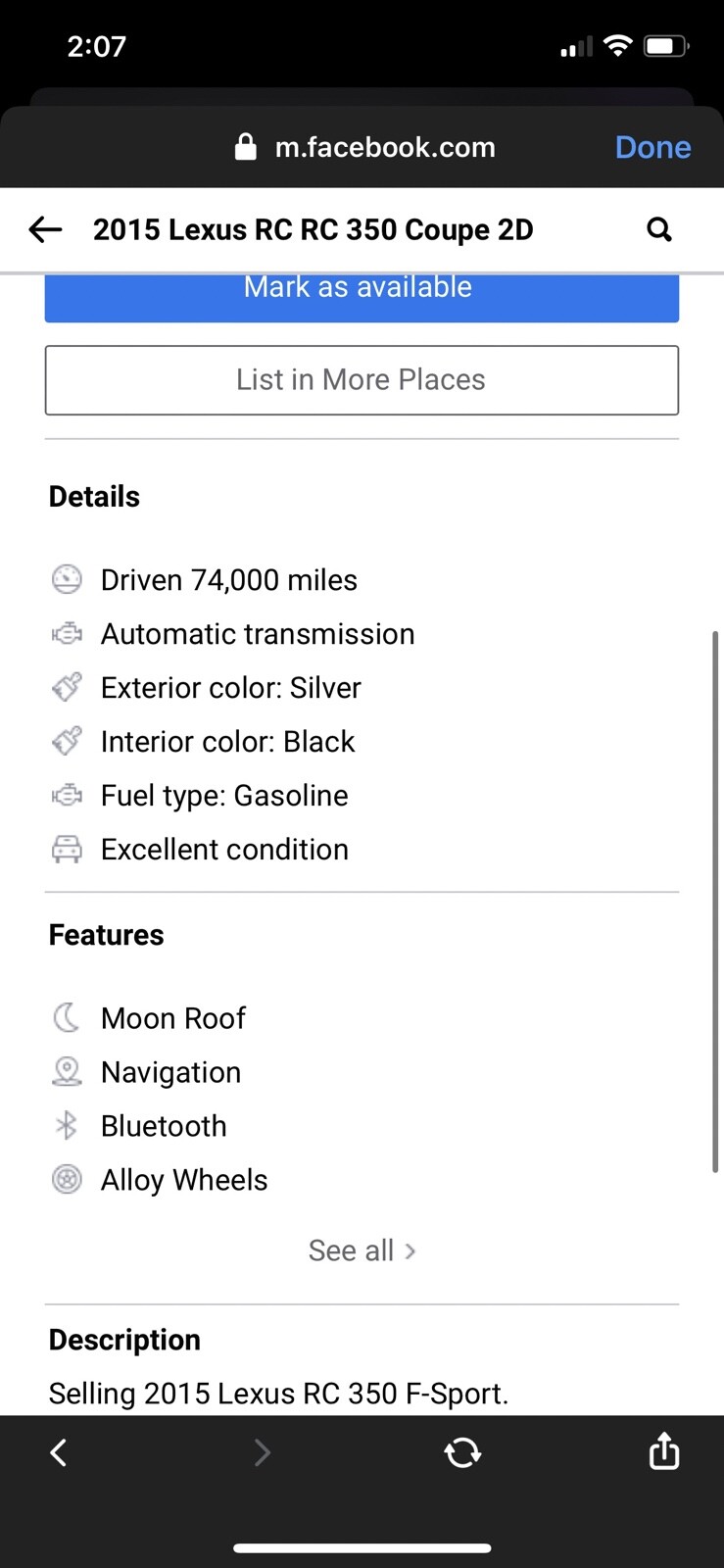Viewport: 724px width, 1568px height.
Task: Tap the browser back chevron
Action: pos(59,1451)
